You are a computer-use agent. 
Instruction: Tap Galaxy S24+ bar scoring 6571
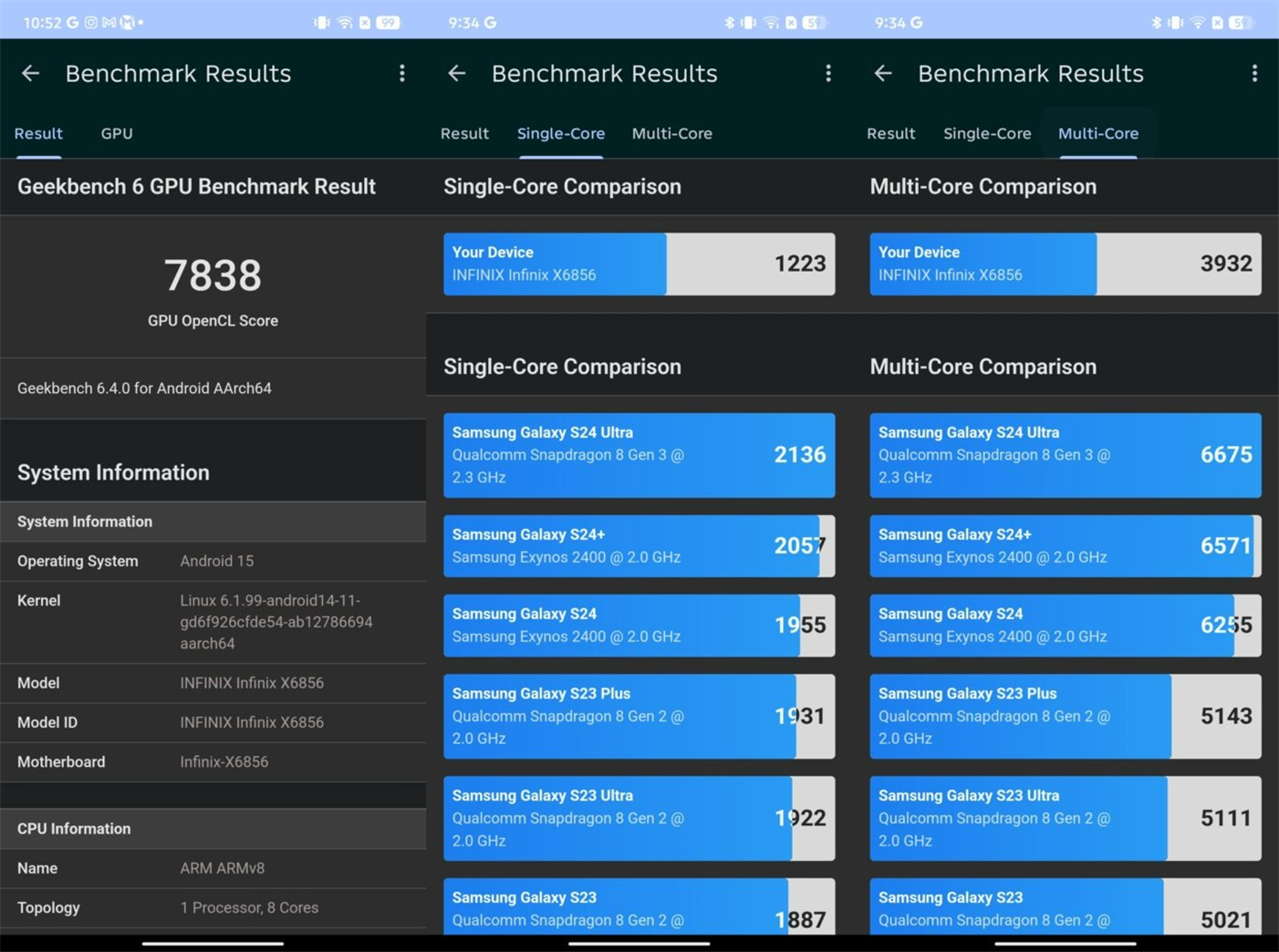(1066, 545)
